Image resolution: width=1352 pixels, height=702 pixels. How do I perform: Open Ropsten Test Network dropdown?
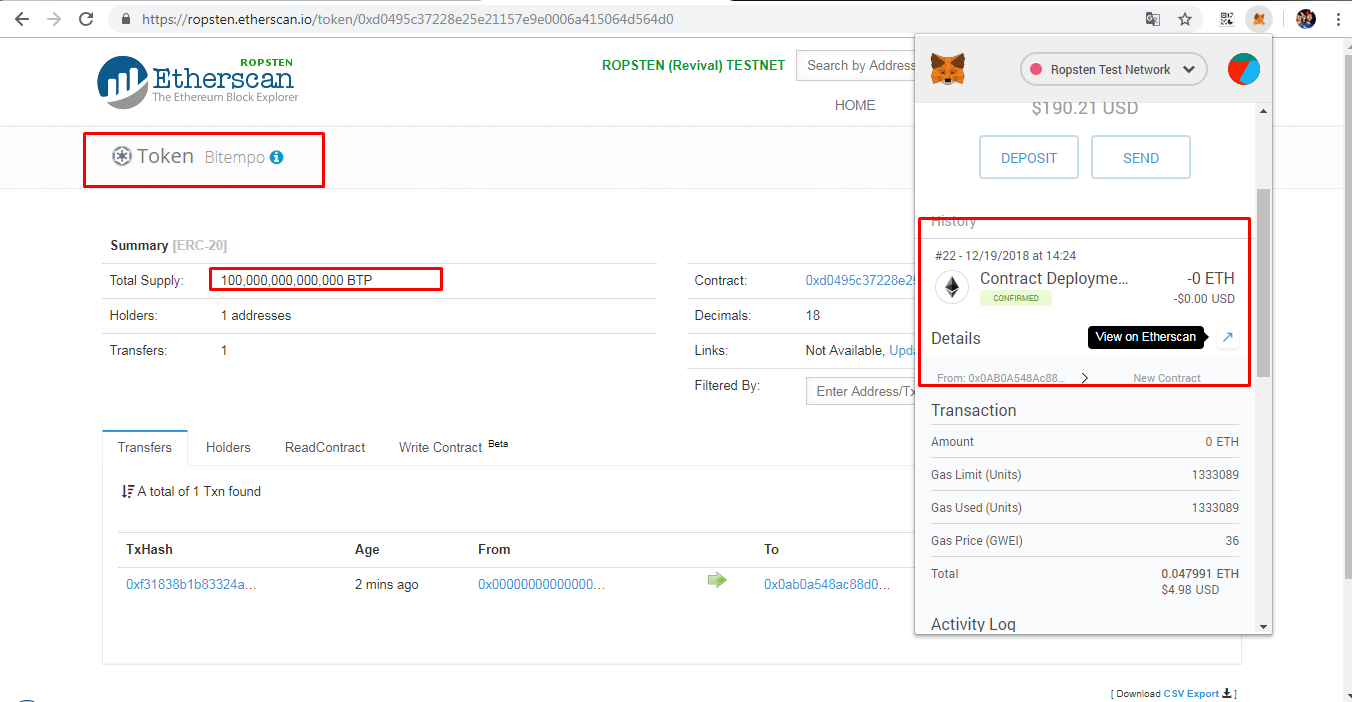pyautogui.click(x=1113, y=69)
